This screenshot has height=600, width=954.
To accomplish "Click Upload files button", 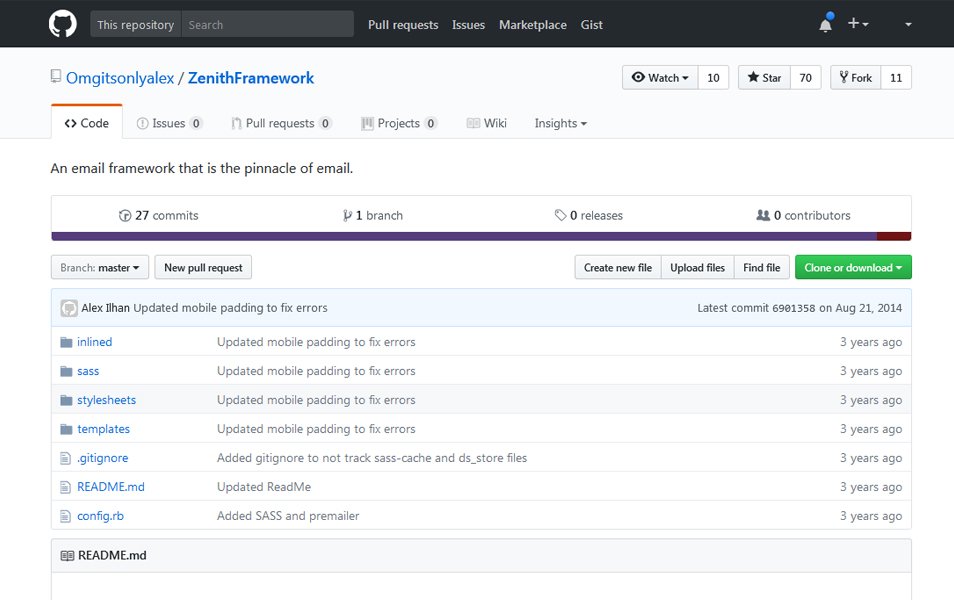I will (x=697, y=267).
